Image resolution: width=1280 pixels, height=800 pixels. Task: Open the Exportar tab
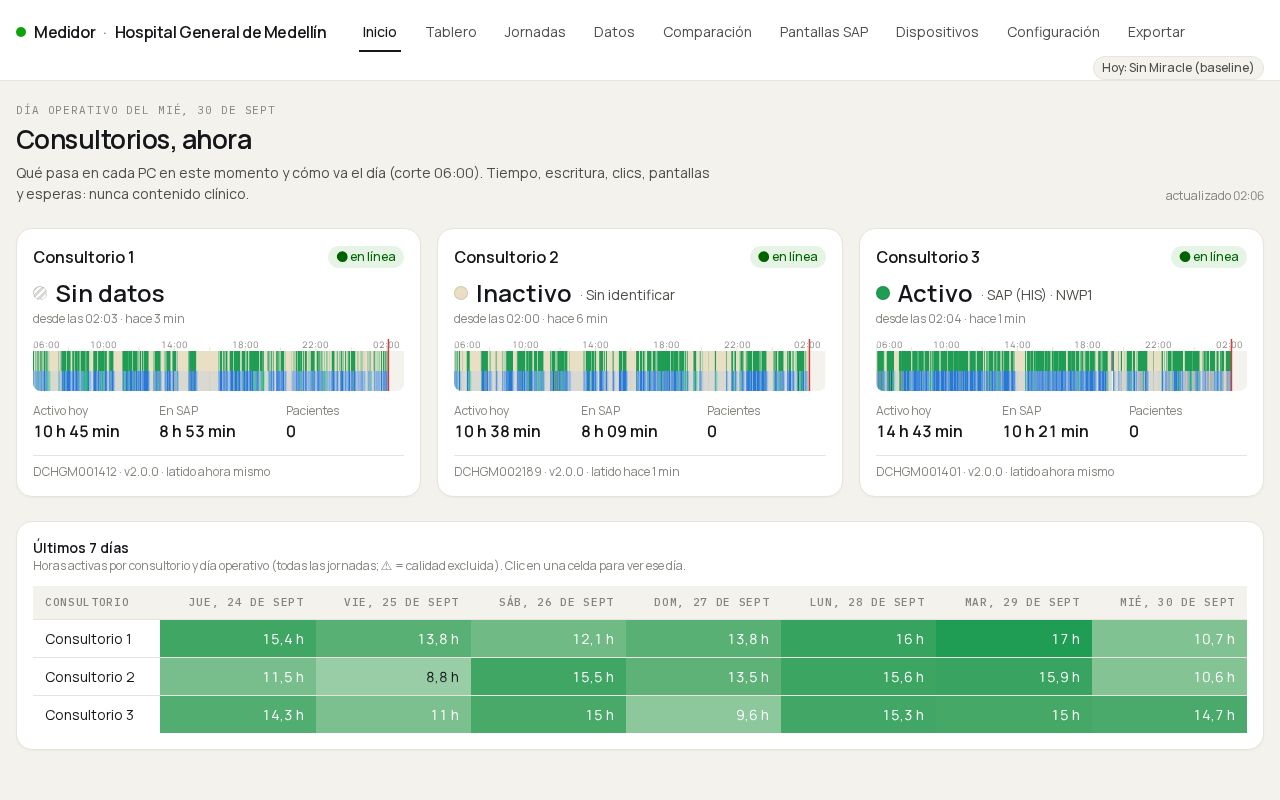click(x=1156, y=32)
